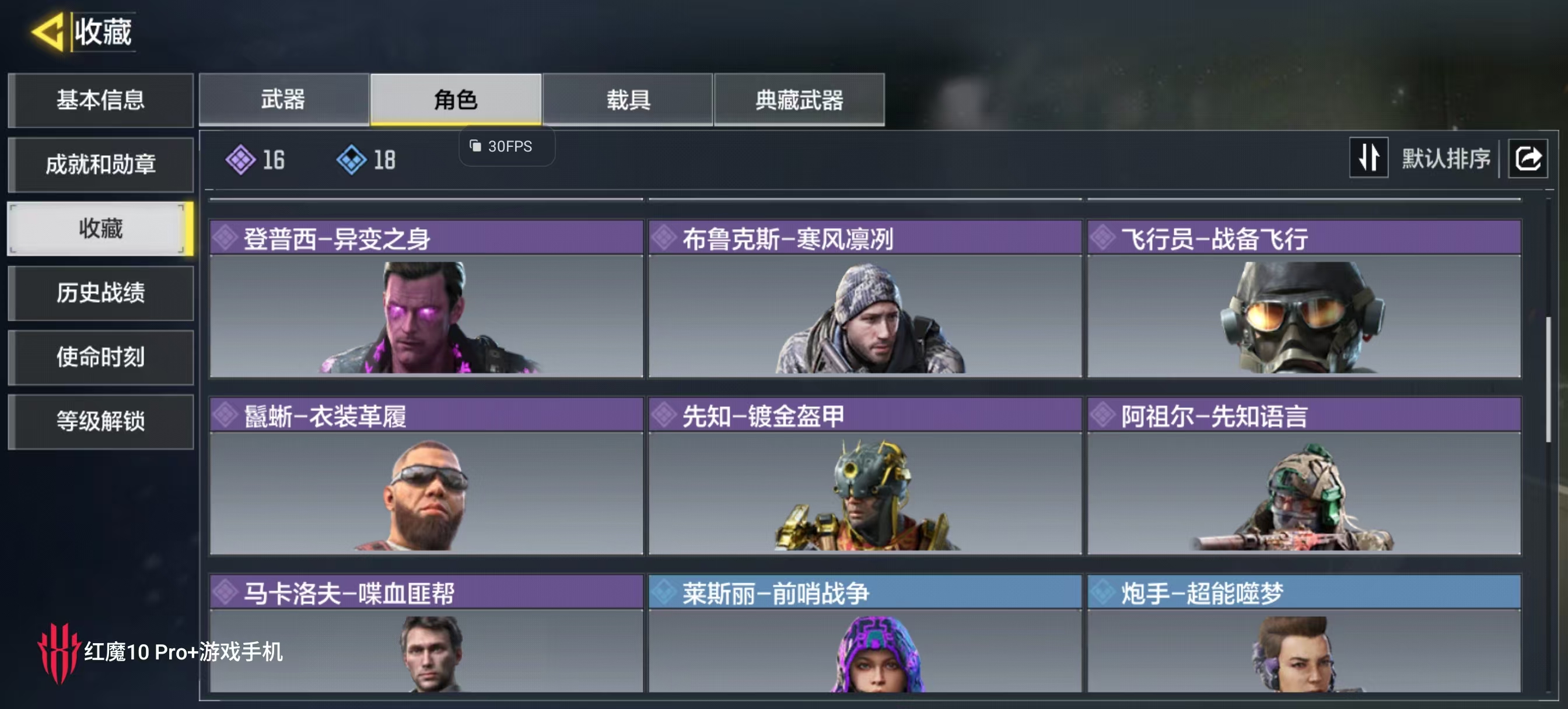
Task: Click the sort order arrows icon
Action: [1368, 157]
